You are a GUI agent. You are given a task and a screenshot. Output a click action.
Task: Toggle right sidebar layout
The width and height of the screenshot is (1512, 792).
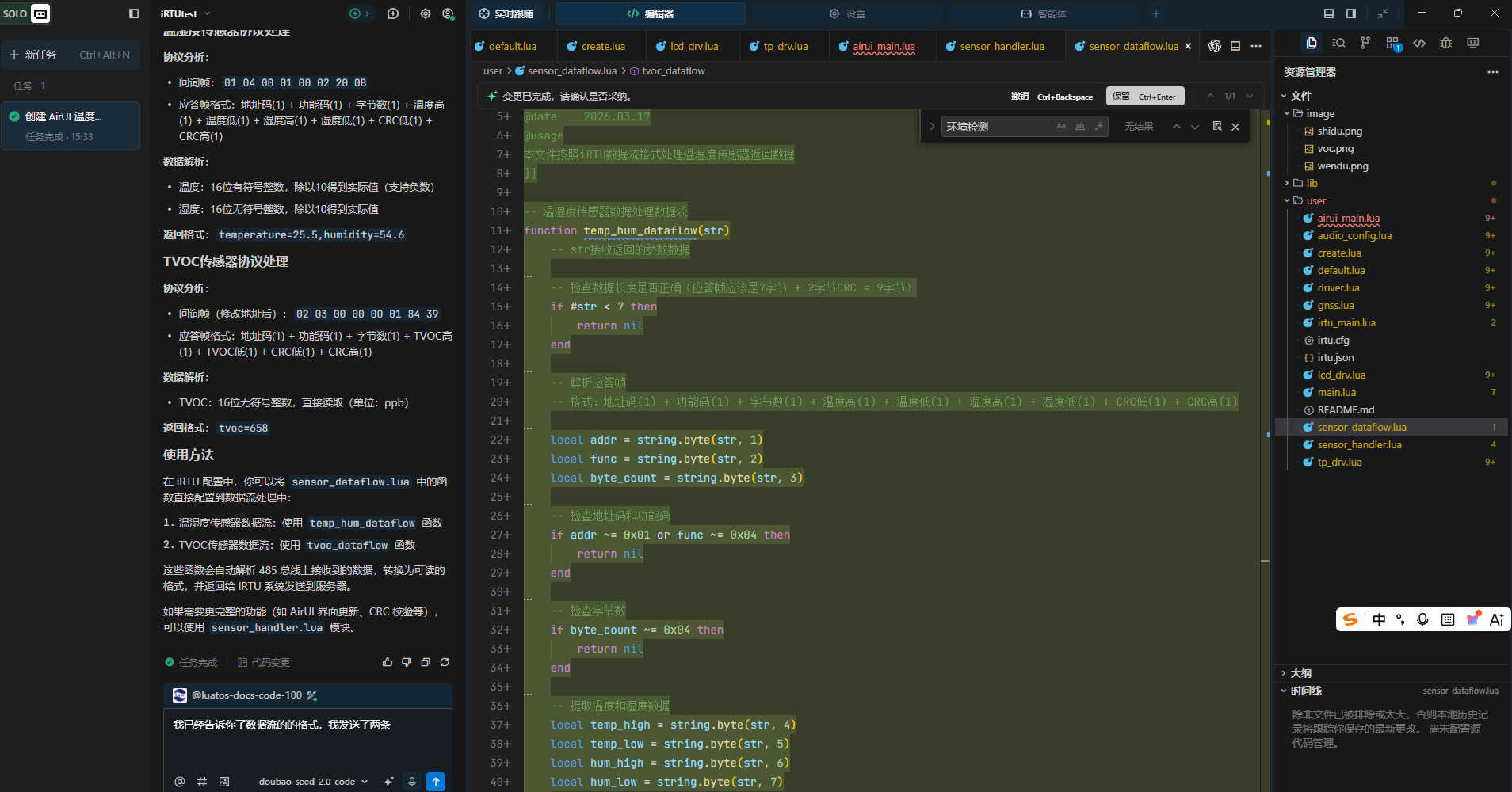coord(1351,13)
